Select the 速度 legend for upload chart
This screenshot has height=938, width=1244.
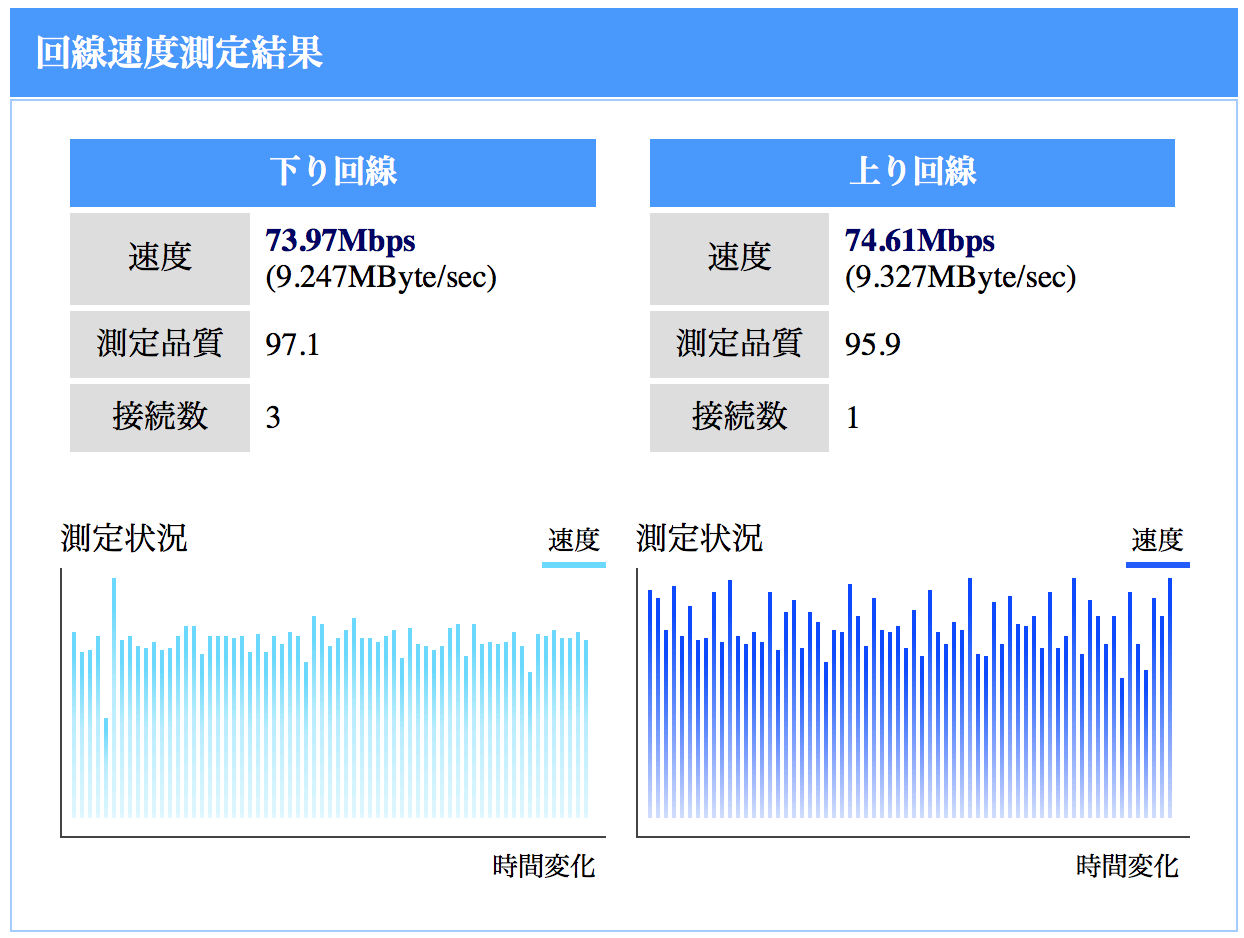tap(1158, 539)
